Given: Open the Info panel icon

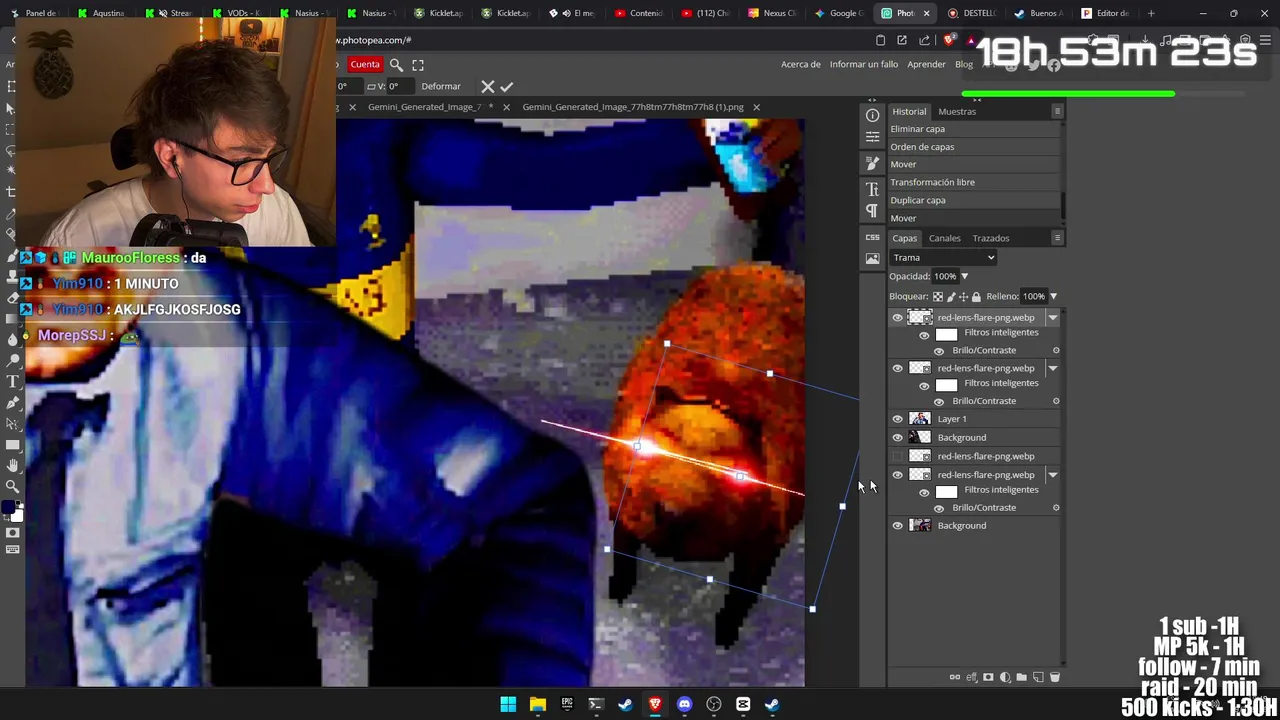Looking at the screenshot, I should pos(872,115).
